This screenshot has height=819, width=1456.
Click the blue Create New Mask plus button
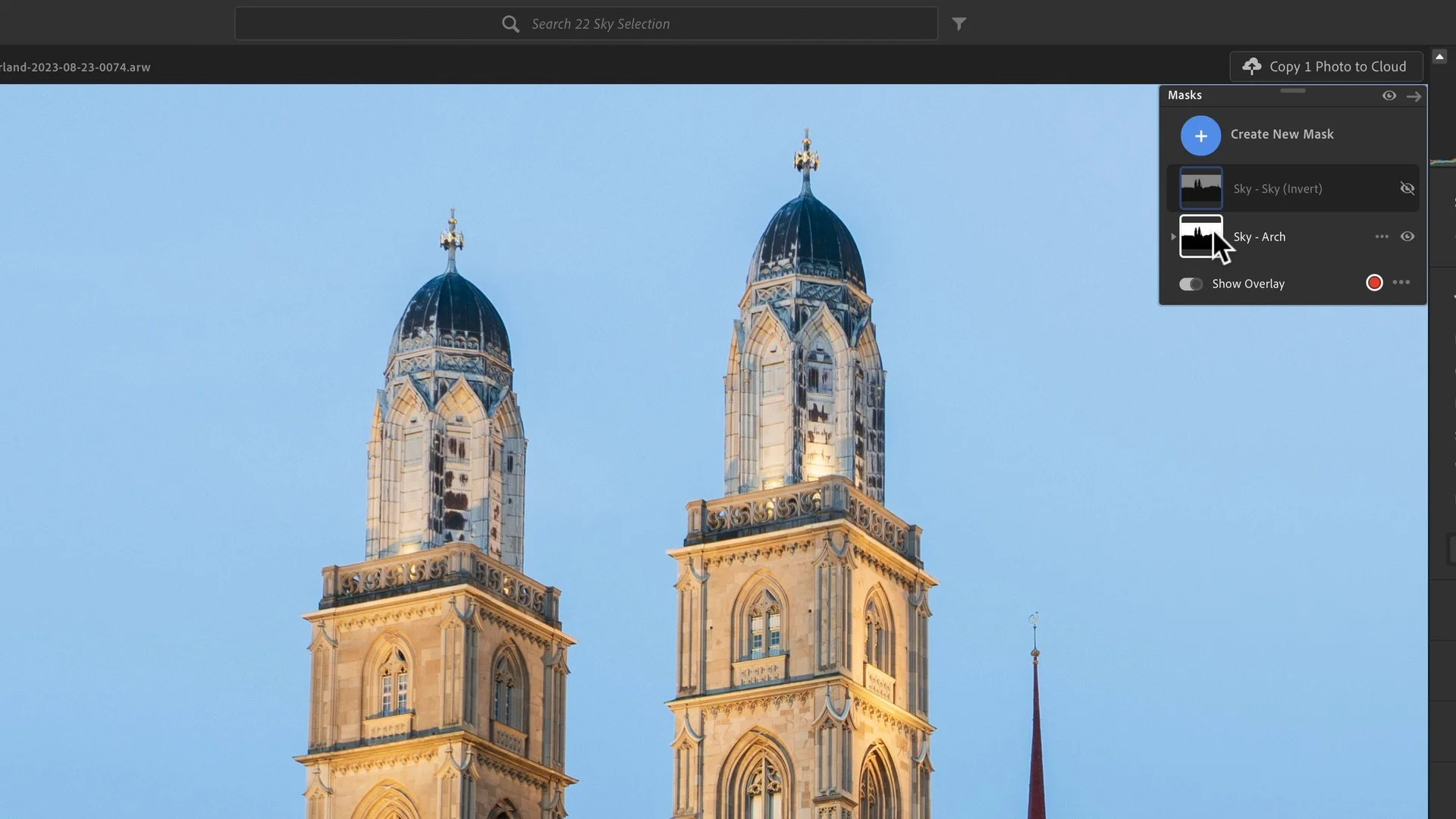[x=1200, y=136]
